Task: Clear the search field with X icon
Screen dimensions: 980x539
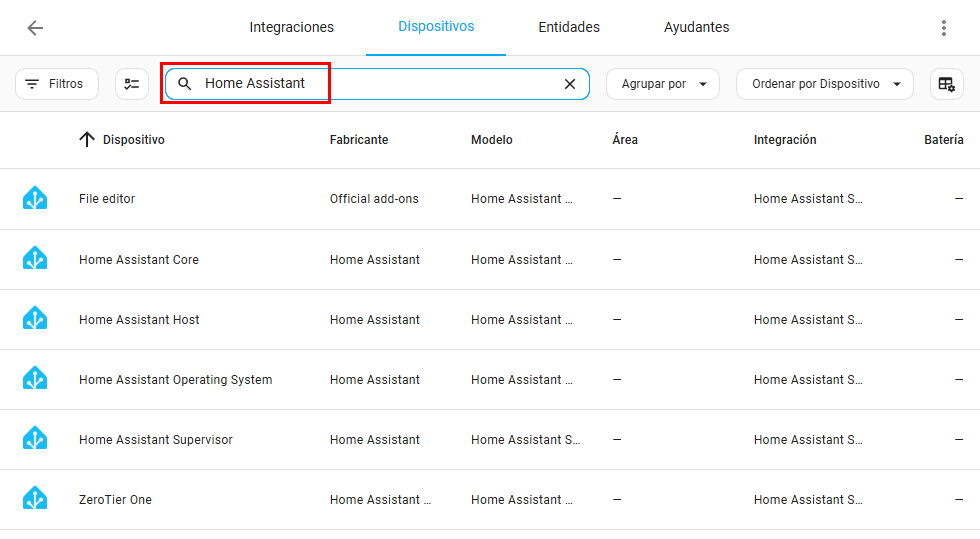Action: (x=570, y=84)
